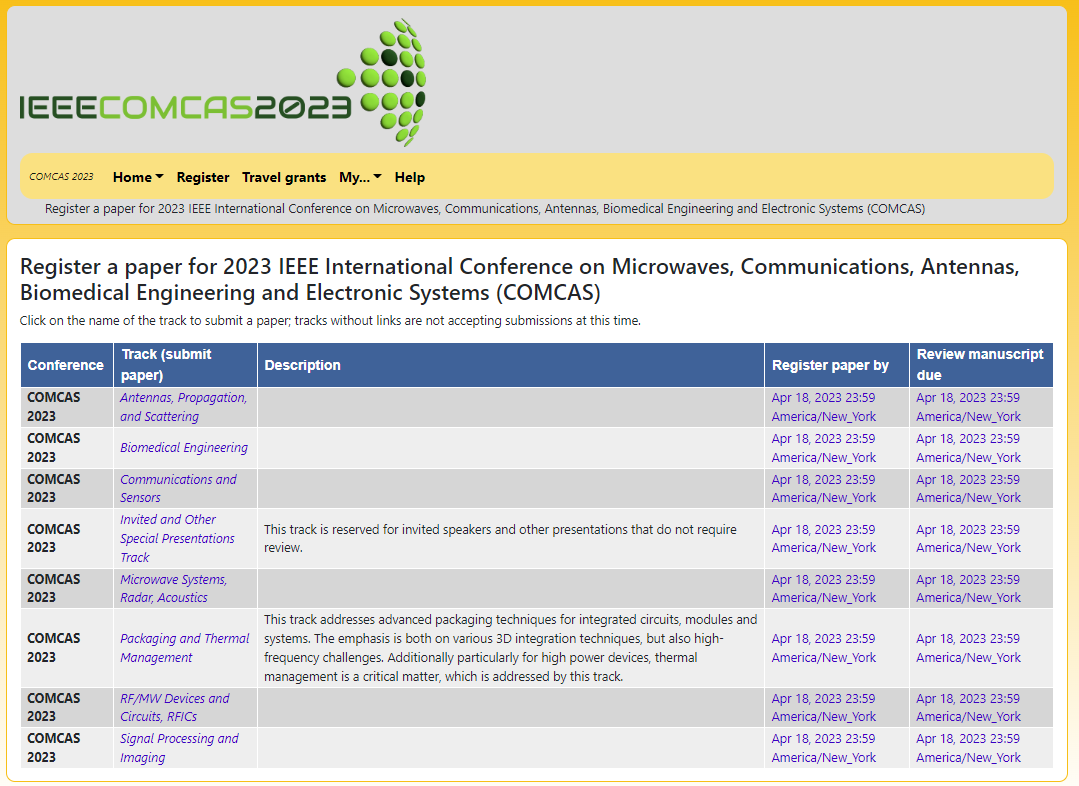
Task: Click the Conference column header
Action: click(x=65, y=365)
